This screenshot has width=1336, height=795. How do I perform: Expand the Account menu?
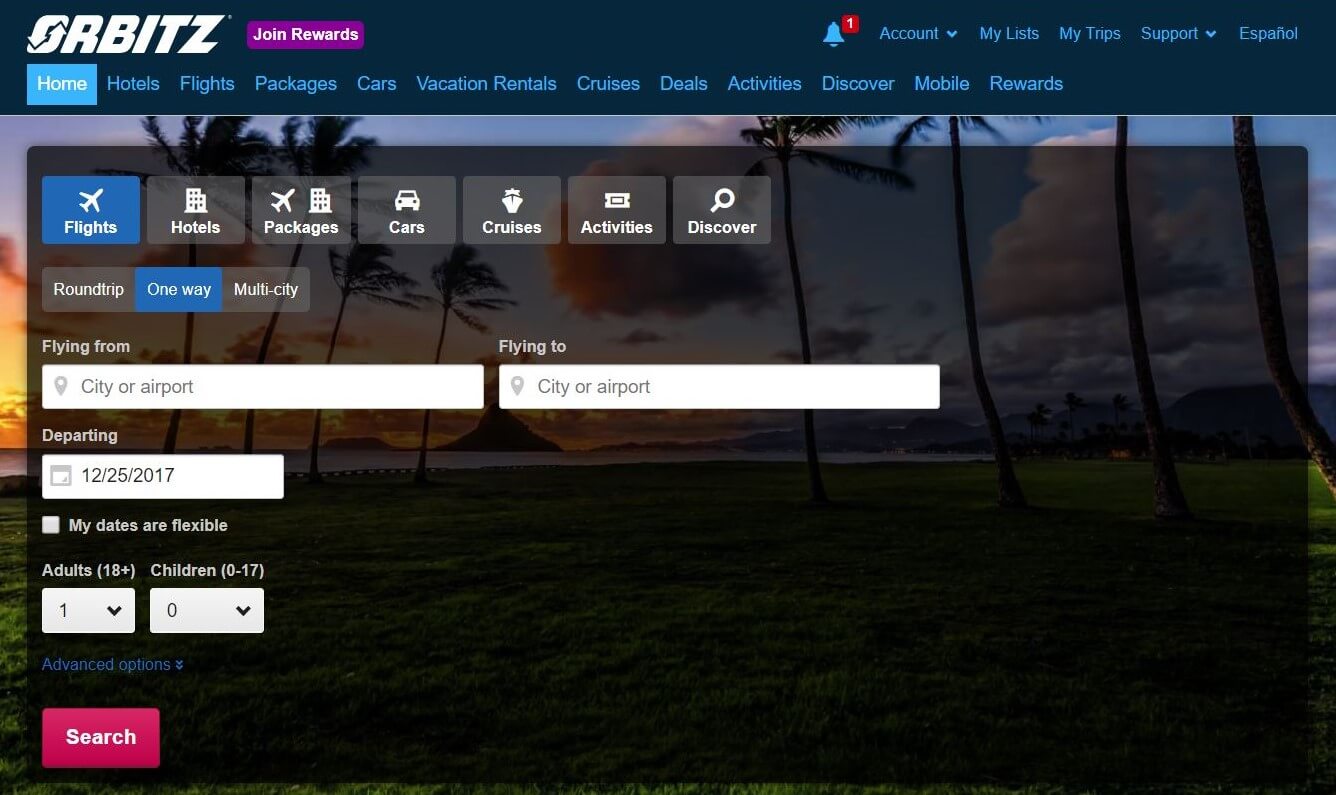point(917,33)
